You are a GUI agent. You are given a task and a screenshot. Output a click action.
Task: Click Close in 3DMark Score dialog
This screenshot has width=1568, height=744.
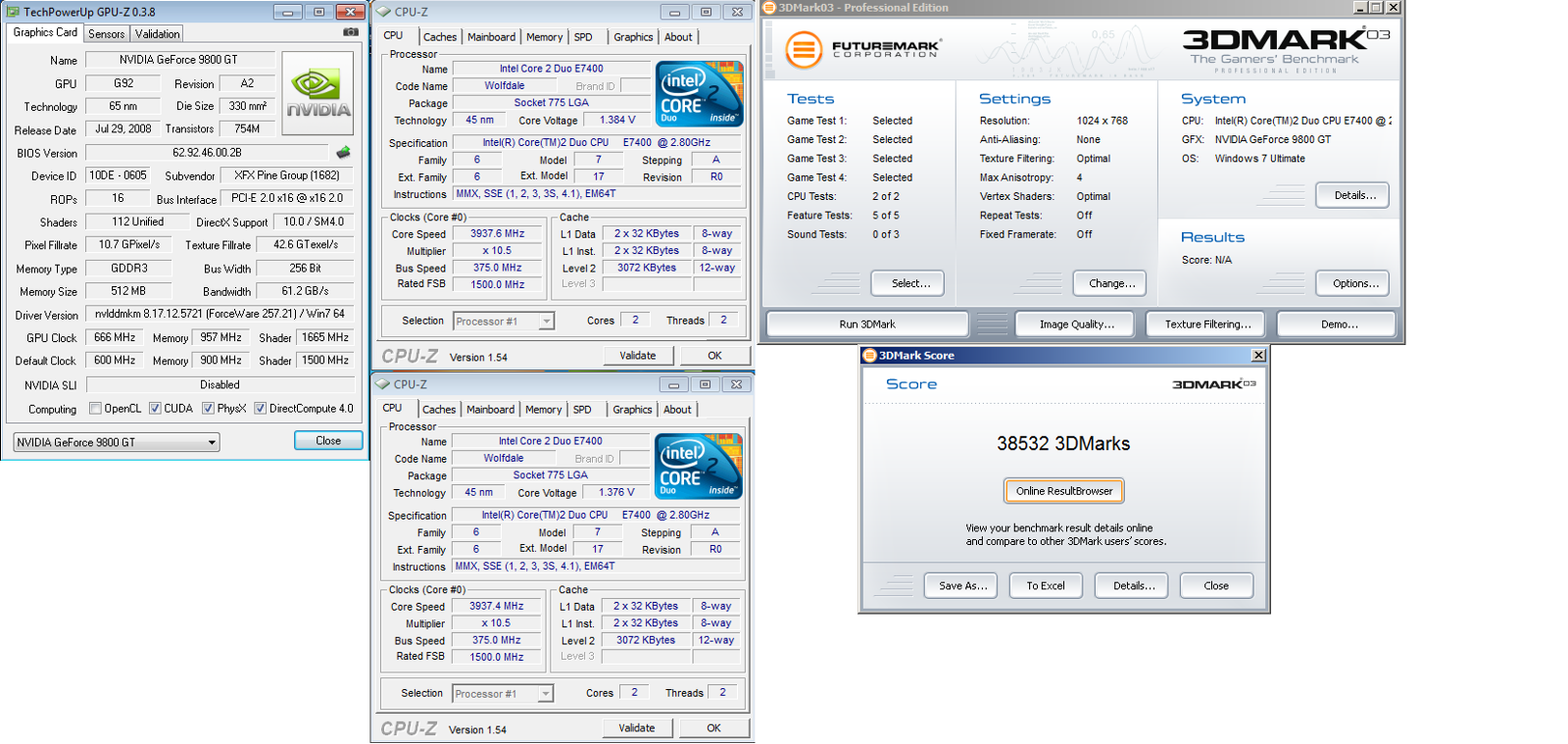pos(1216,586)
